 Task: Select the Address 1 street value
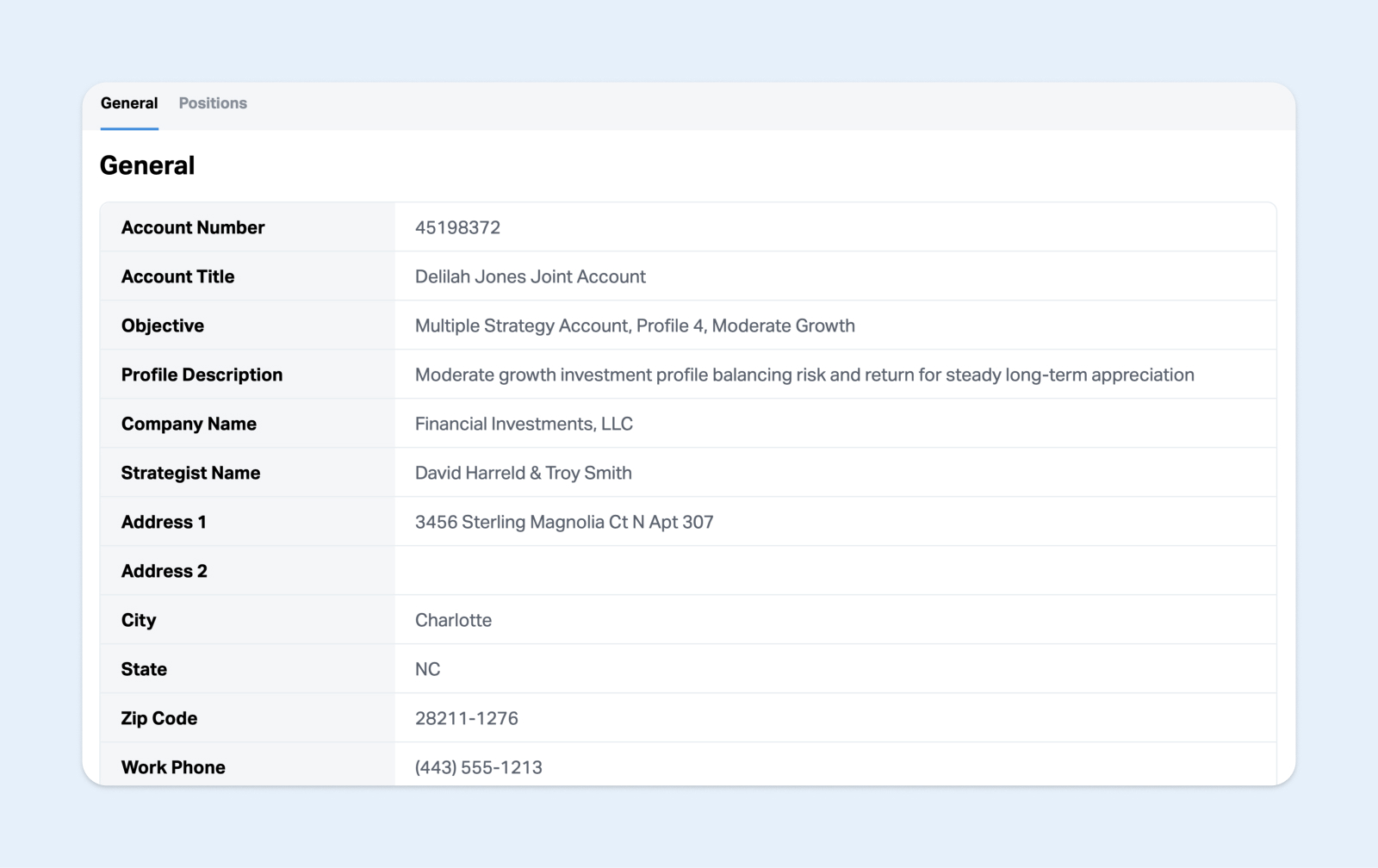563,522
